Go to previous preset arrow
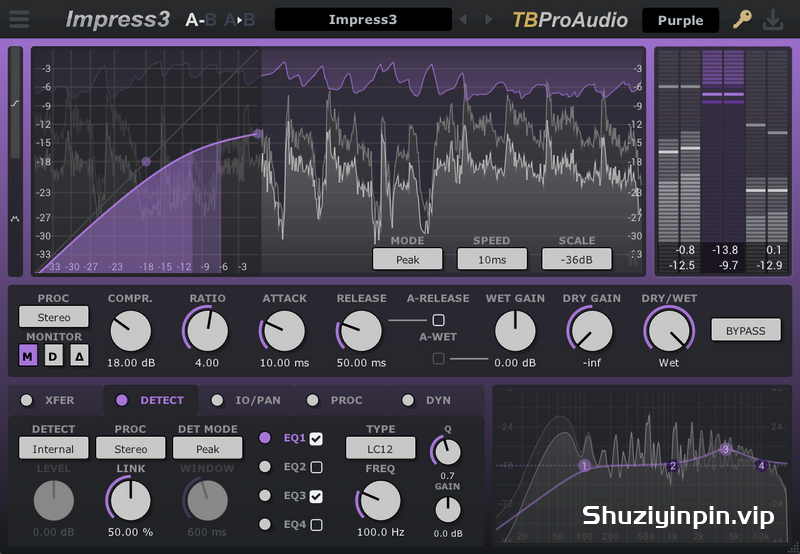 tap(463, 19)
